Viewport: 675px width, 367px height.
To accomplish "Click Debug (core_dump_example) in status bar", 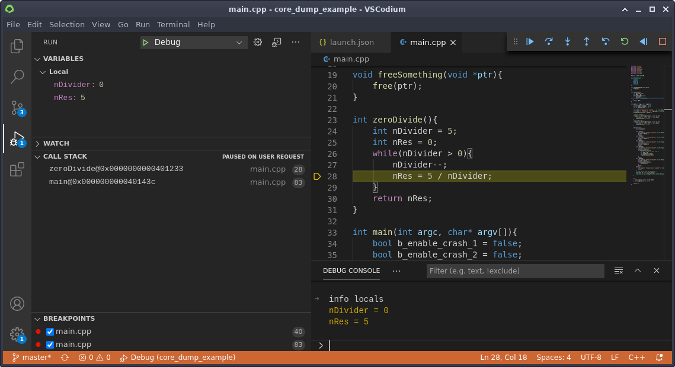I will 178,358.
